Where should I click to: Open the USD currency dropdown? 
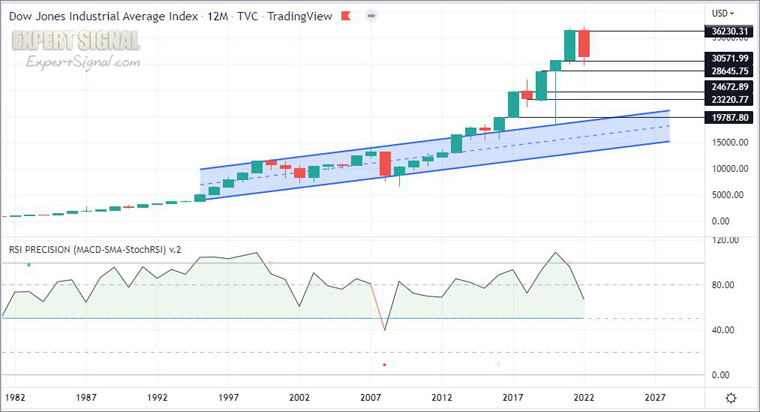tap(723, 13)
